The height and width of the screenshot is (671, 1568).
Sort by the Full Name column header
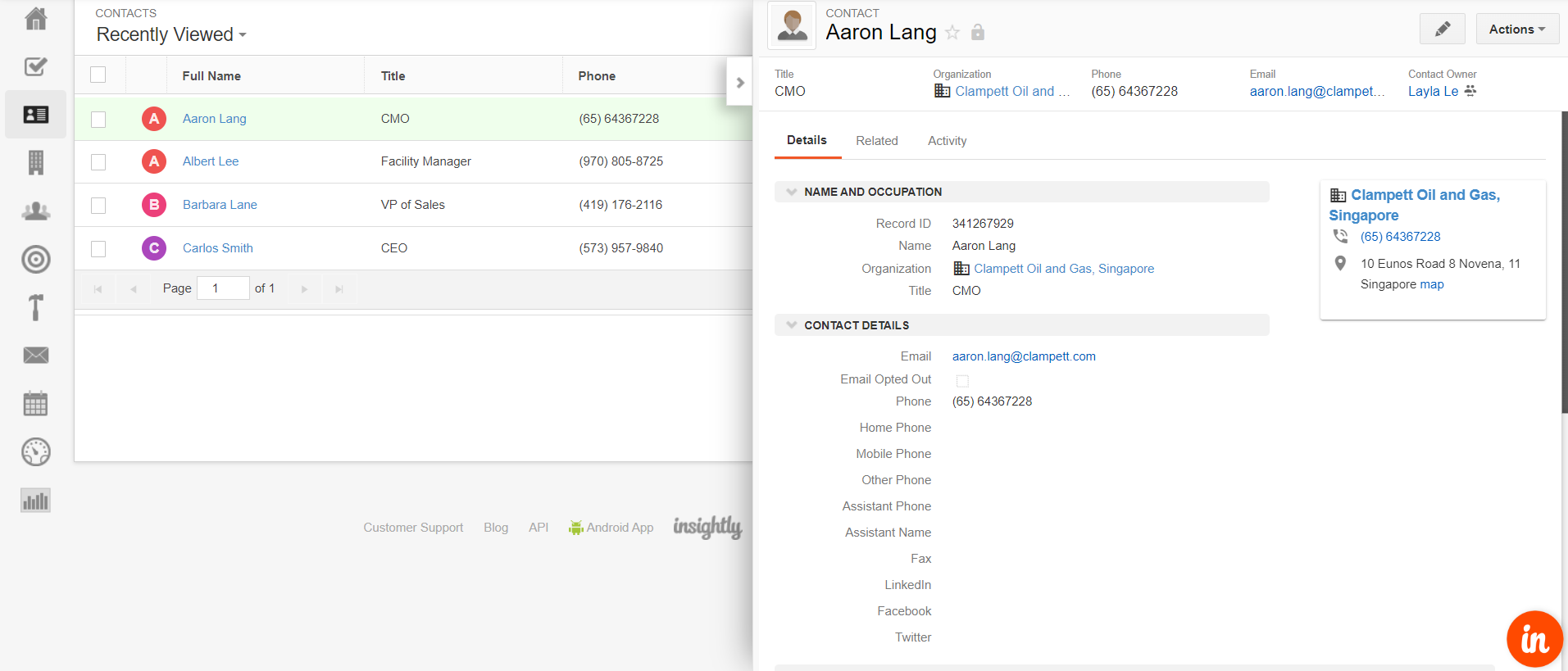pos(211,75)
